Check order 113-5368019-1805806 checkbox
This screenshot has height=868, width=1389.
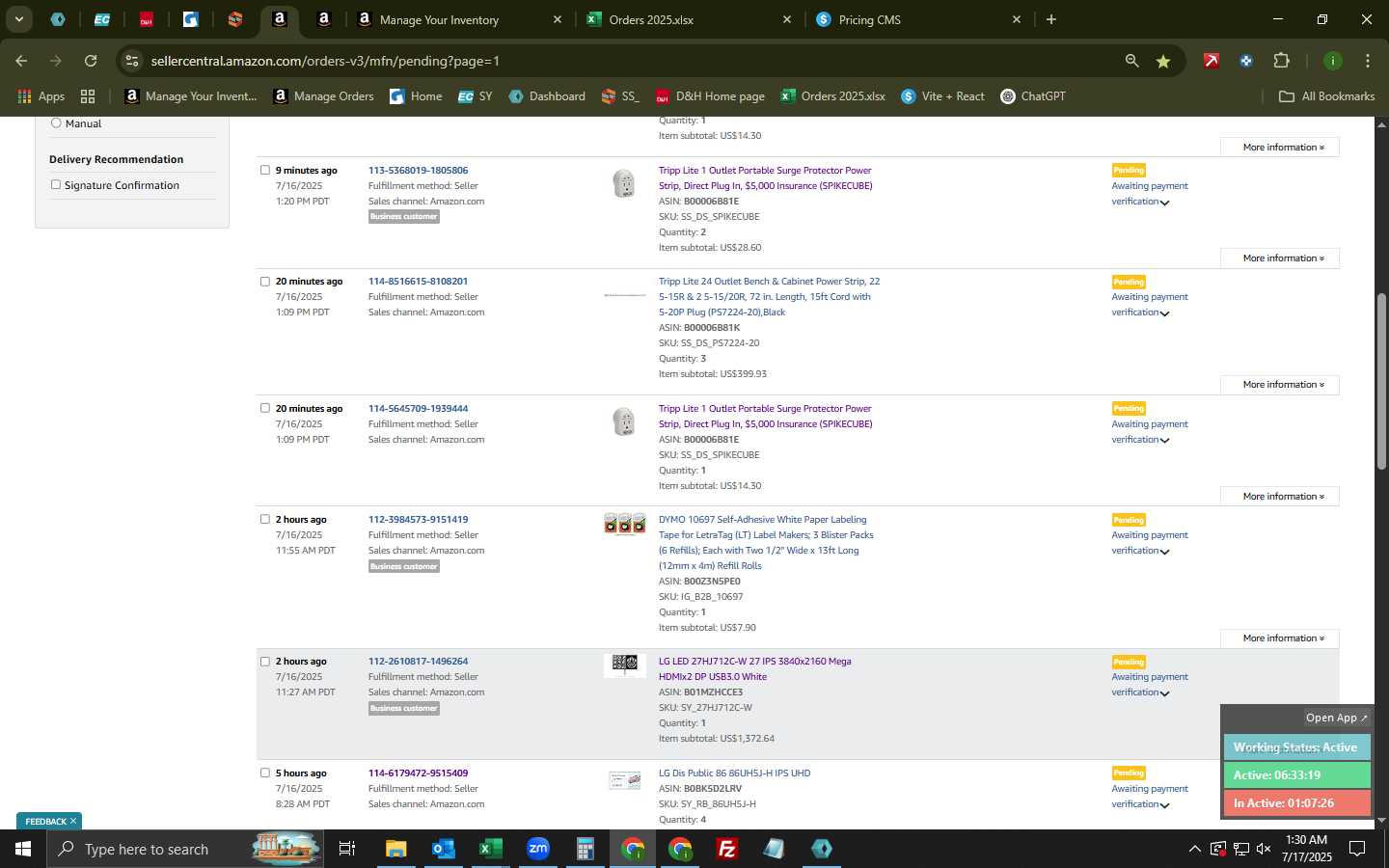265,170
